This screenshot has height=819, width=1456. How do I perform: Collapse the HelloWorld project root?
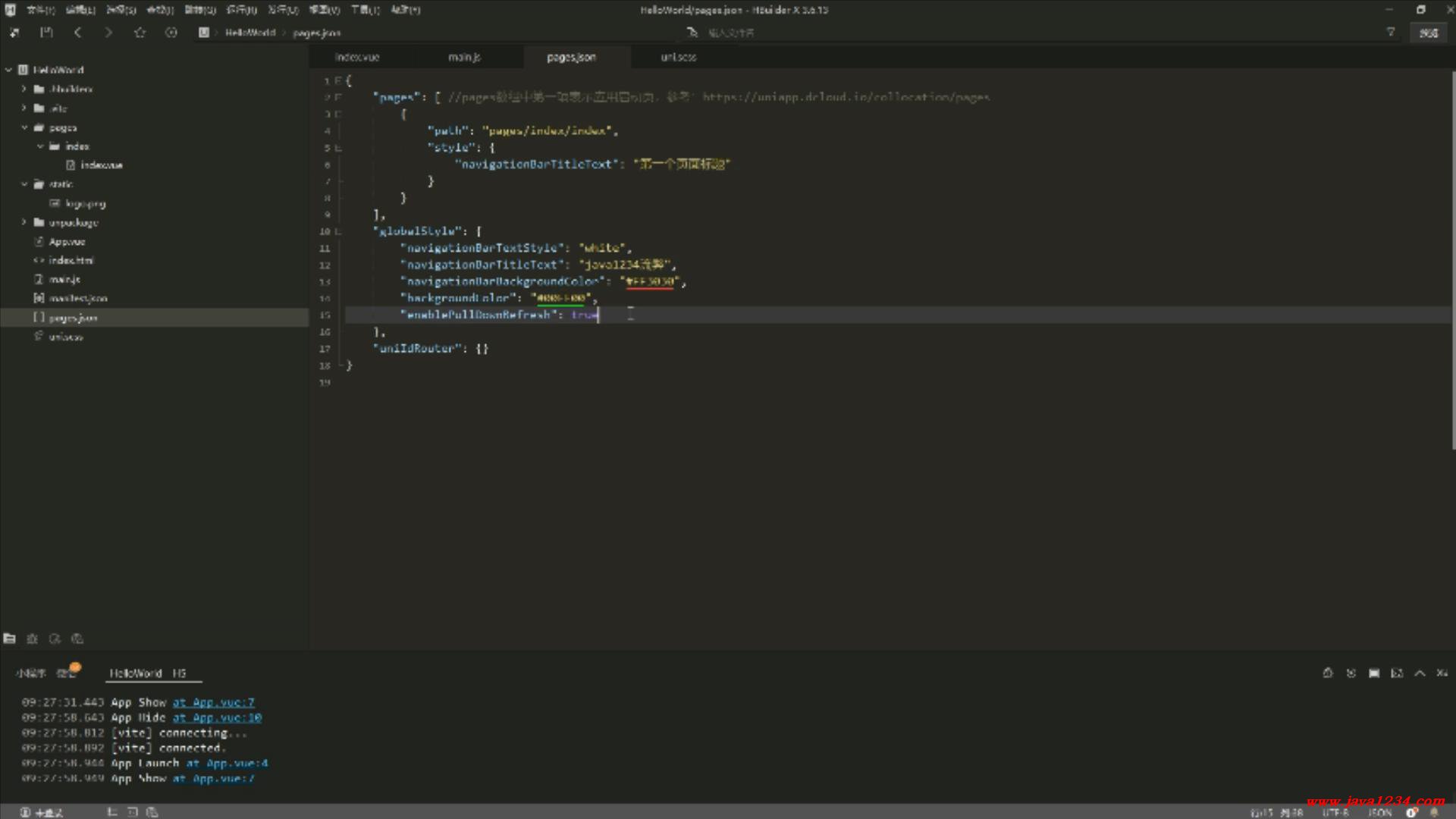click(x=9, y=70)
